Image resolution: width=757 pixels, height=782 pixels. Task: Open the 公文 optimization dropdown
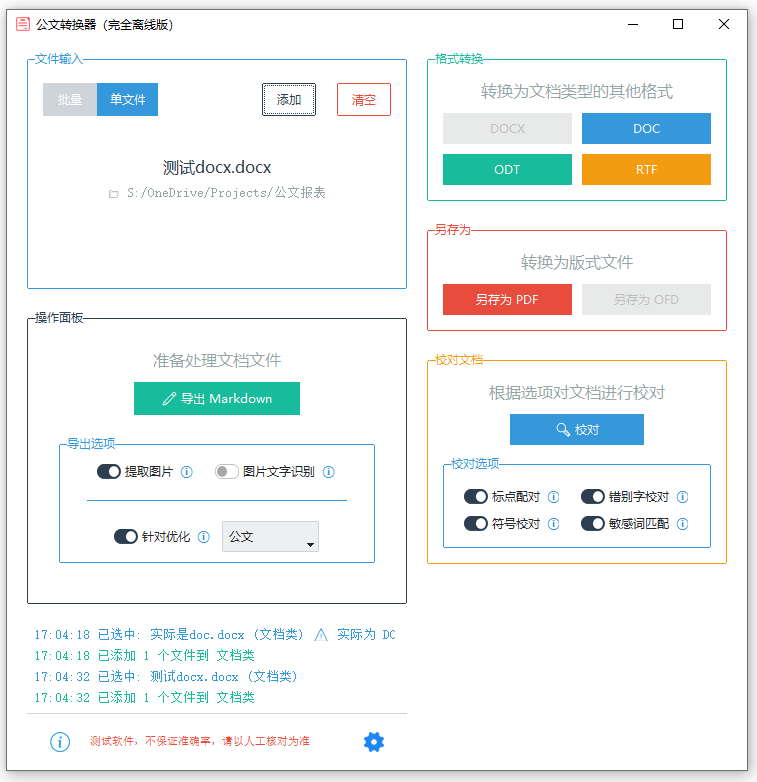[x=270, y=537]
